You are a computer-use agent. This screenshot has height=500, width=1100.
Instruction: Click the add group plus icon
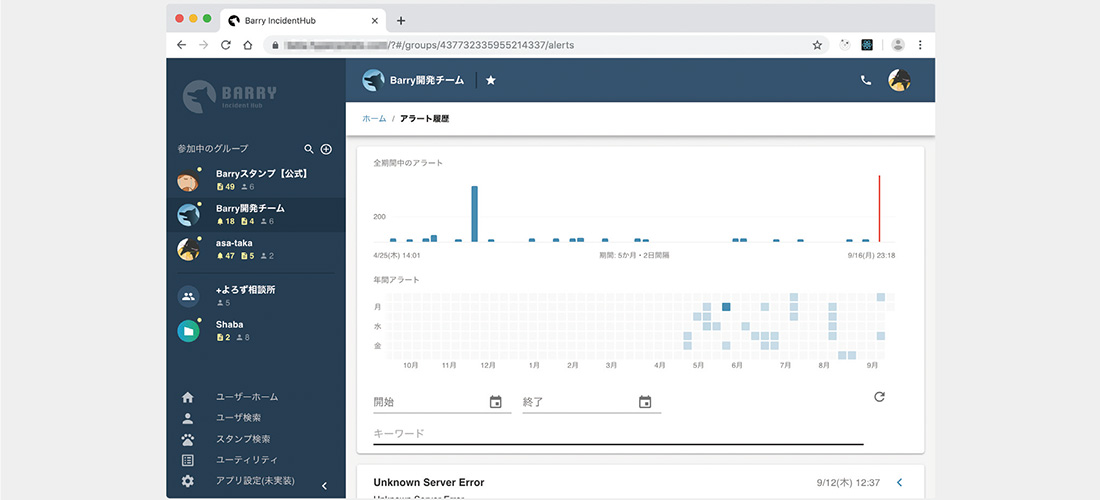coord(326,149)
